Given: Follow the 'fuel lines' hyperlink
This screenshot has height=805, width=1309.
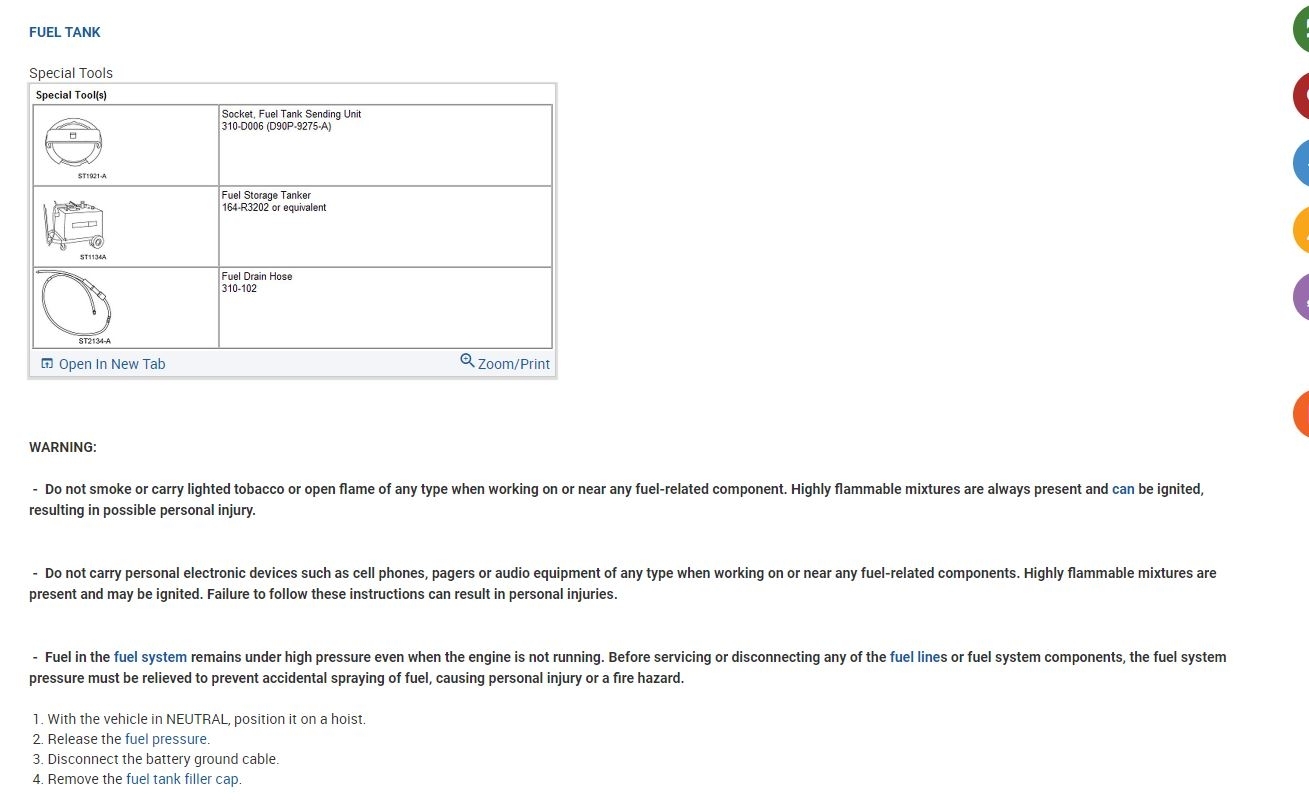Looking at the screenshot, I should (918, 657).
